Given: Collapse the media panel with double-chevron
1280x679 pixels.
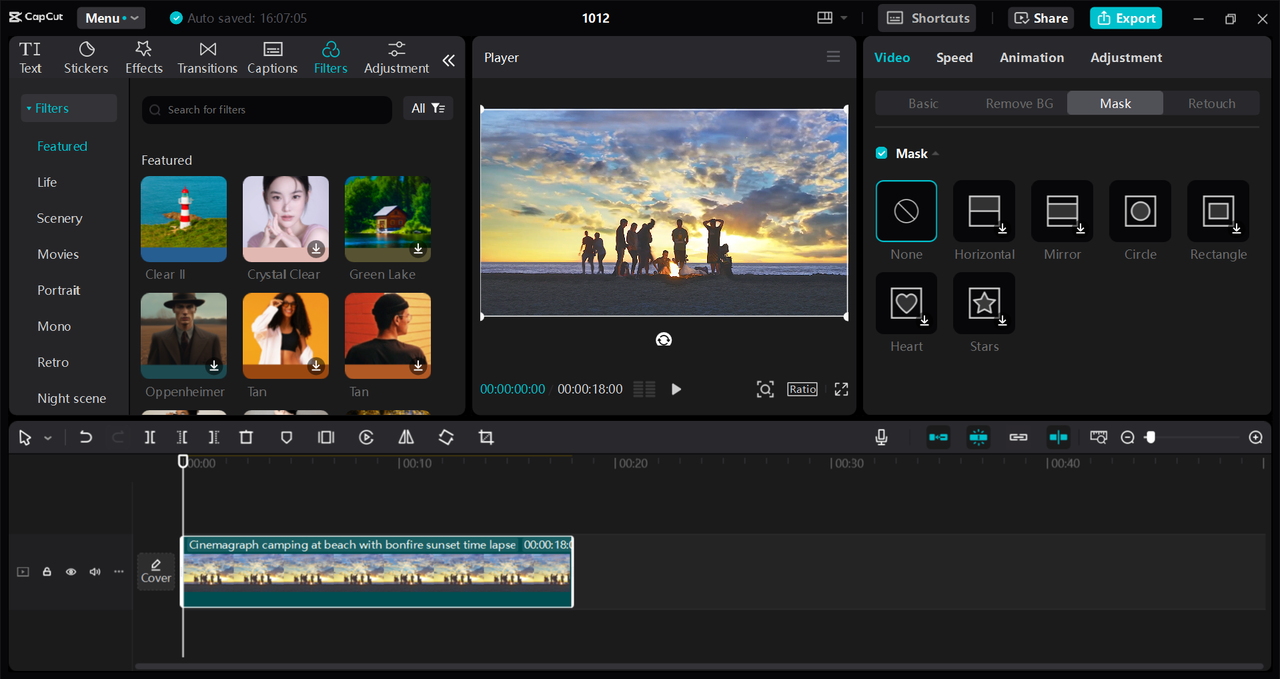Looking at the screenshot, I should tap(448, 60).
